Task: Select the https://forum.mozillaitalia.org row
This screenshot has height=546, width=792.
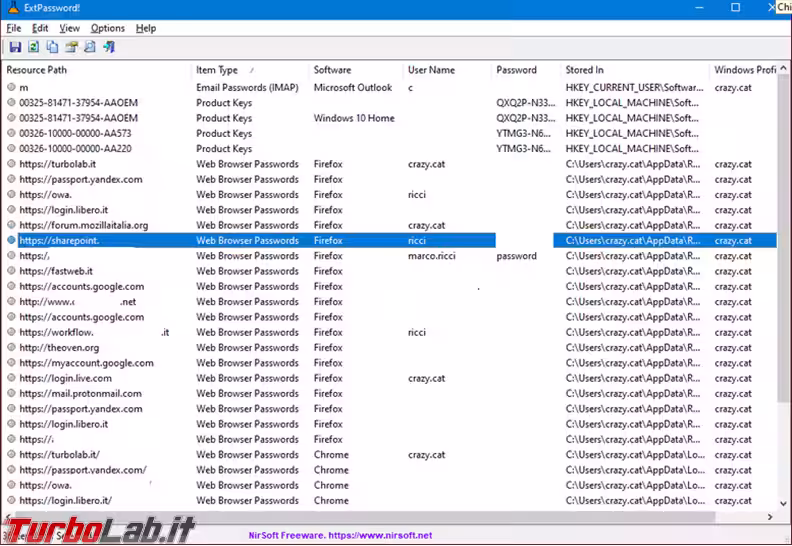Action: click(83, 226)
